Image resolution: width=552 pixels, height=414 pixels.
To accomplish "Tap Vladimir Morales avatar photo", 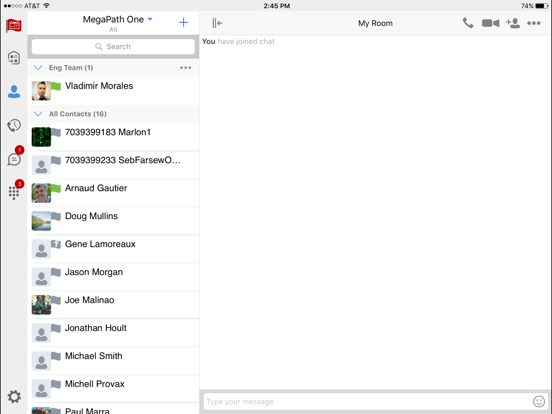I will (41, 91).
